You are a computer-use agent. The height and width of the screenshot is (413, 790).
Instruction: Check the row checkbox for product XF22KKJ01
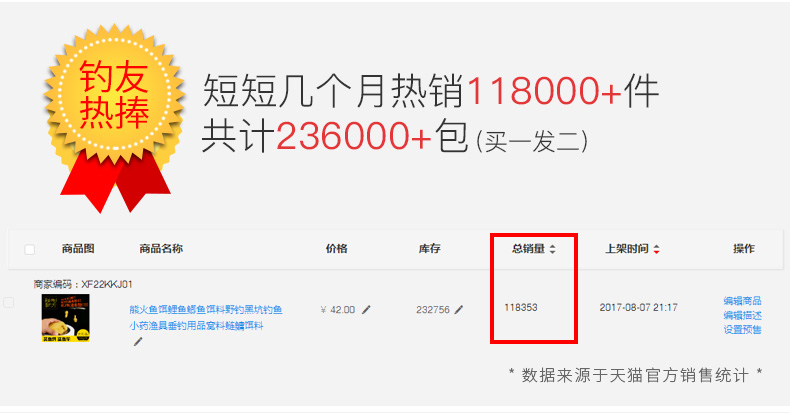coord(9,302)
